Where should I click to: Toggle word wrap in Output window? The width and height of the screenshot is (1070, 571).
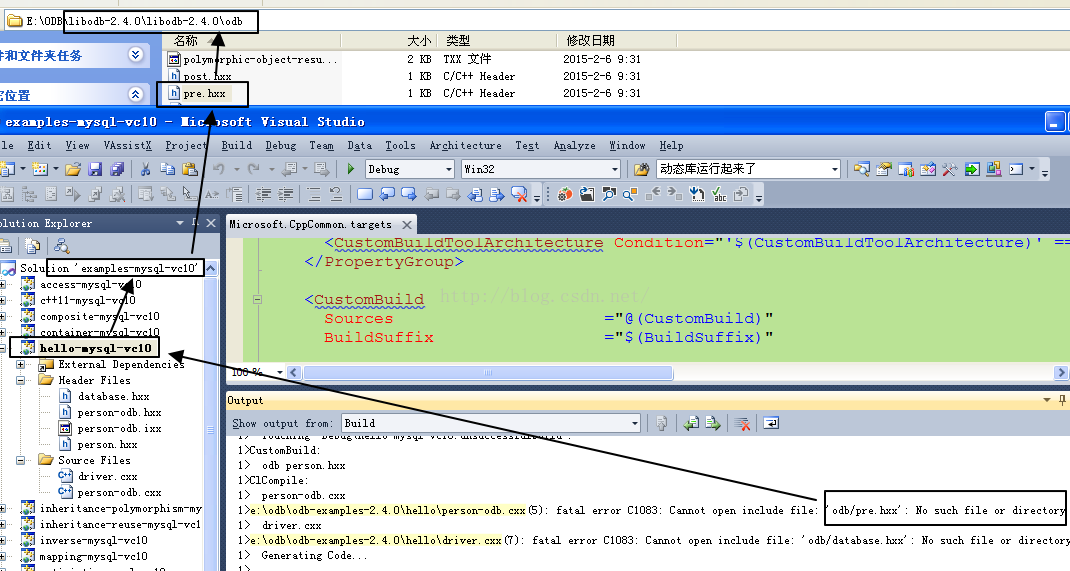[771, 424]
